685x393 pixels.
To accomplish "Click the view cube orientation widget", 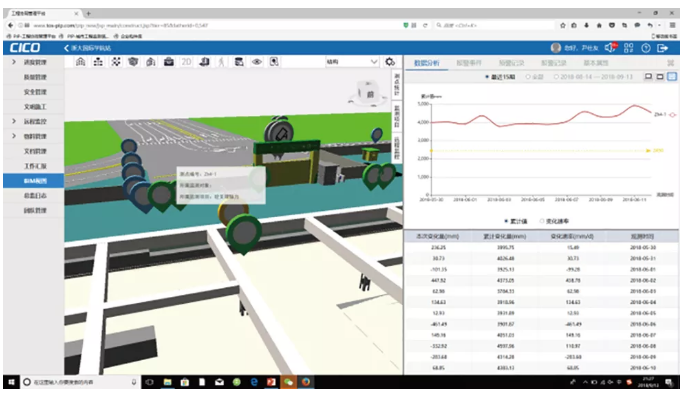I will (368, 93).
